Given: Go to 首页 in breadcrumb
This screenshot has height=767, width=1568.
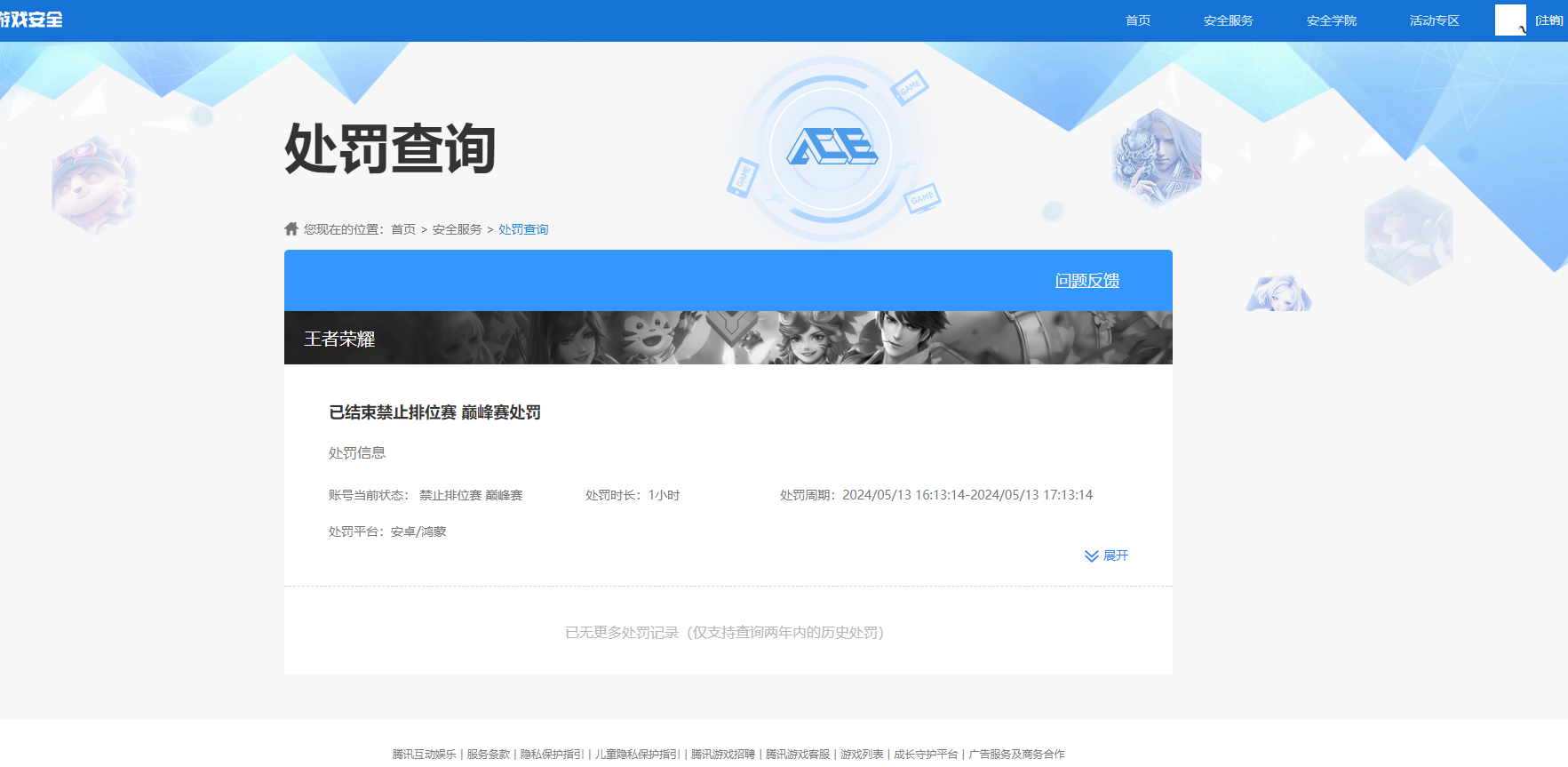Looking at the screenshot, I should (x=403, y=229).
